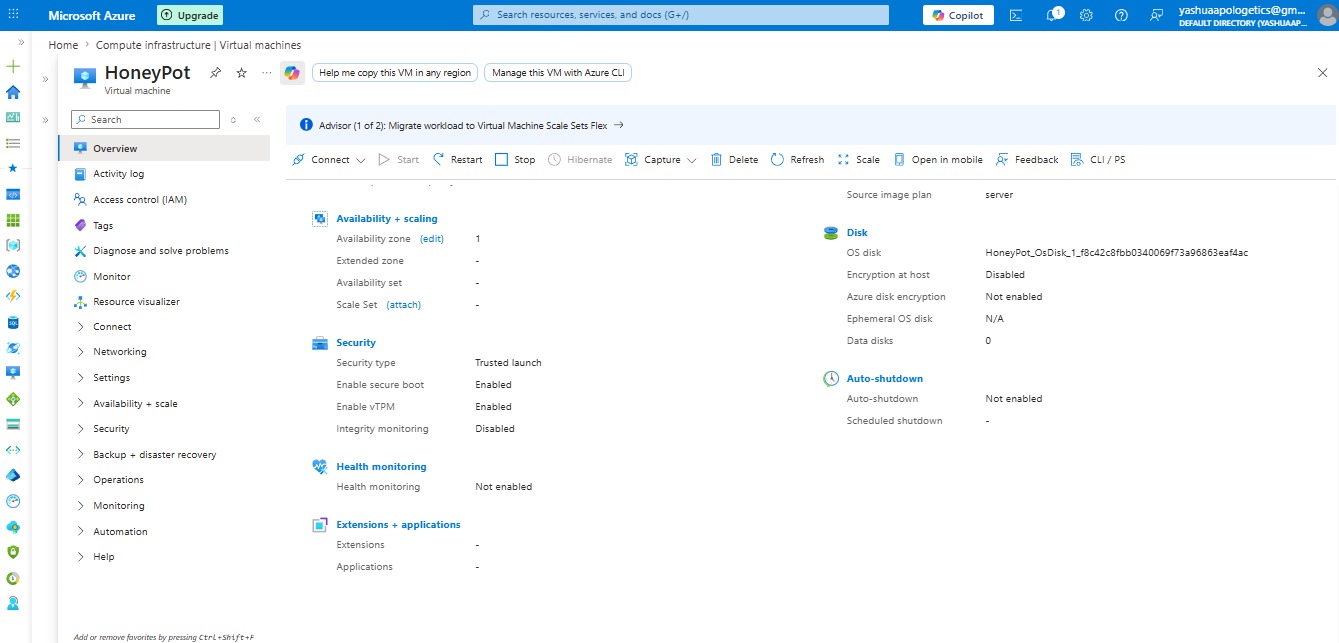This screenshot has height=643, width=1339.
Task: Toggle HoneyPot as a favorite with the star
Action: tap(241, 73)
